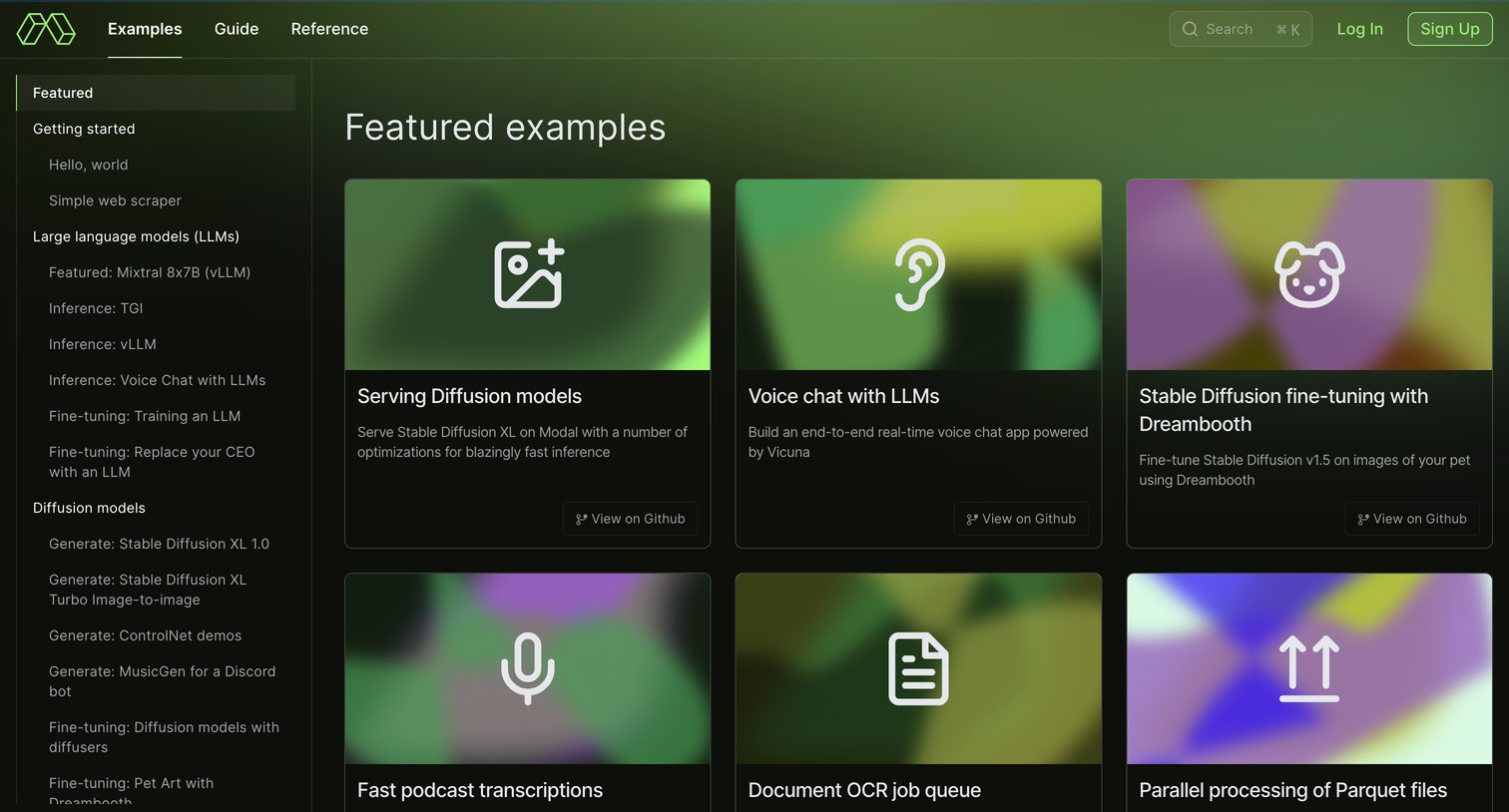
Task: Open Generate: ControlNet demos
Action: tap(145, 635)
